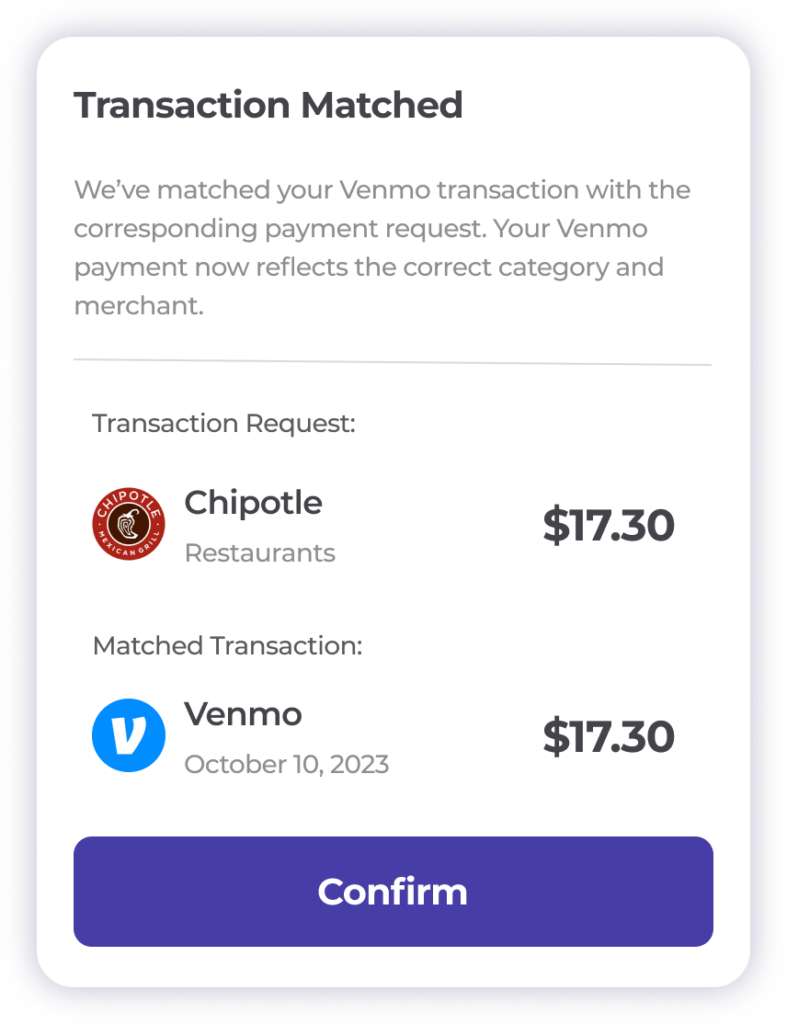Click the description line starting "payment now reflects"
The width and height of the screenshot is (787, 1024).
click(368, 268)
